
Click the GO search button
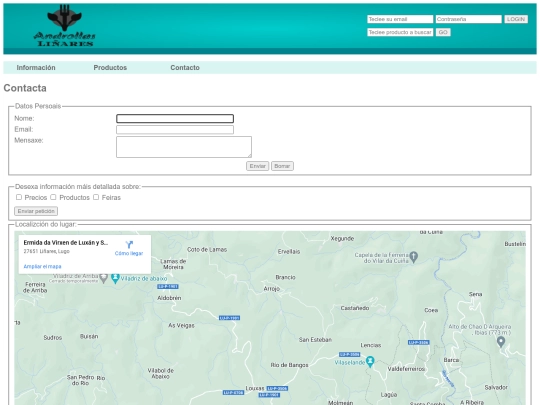coord(443,32)
